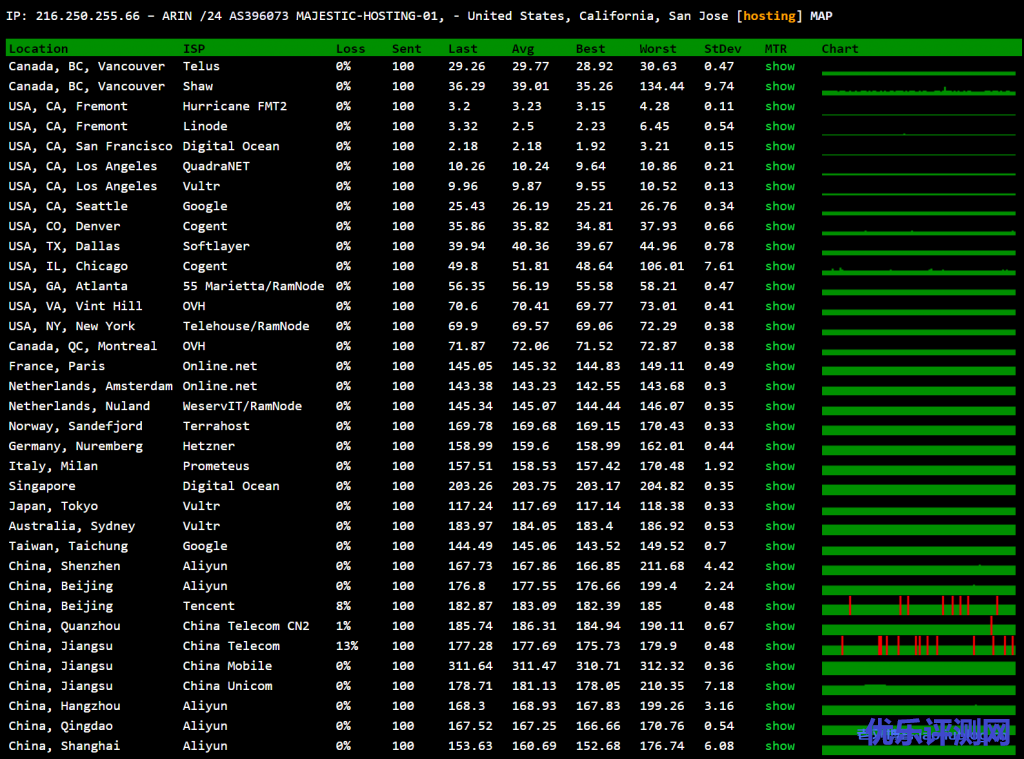Show MTR for Hetzner Nuremberg row
This screenshot has height=759, width=1024.
(x=779, y=446)
